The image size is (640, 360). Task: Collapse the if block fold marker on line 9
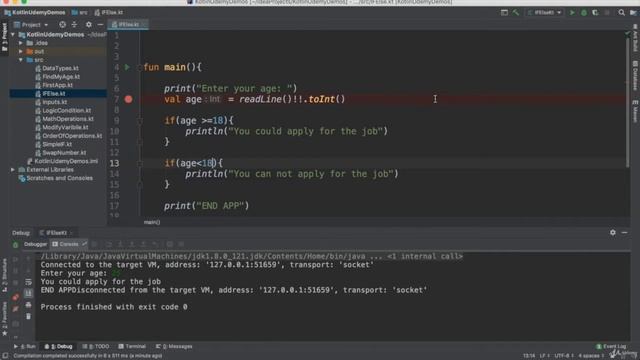coord(140,121)
